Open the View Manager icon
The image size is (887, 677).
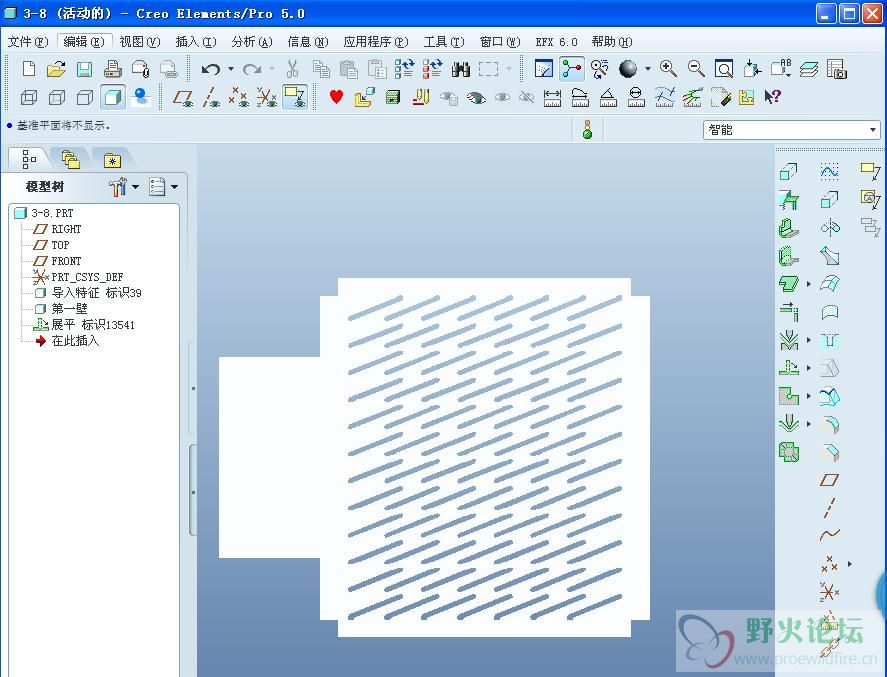pos(837,69)
